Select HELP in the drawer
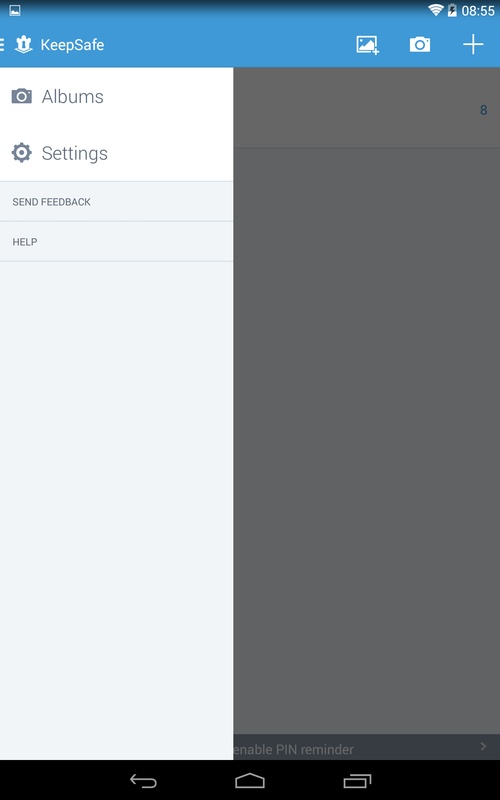The image size is (500, 800). pyautogui.click(x=116, y=242)
